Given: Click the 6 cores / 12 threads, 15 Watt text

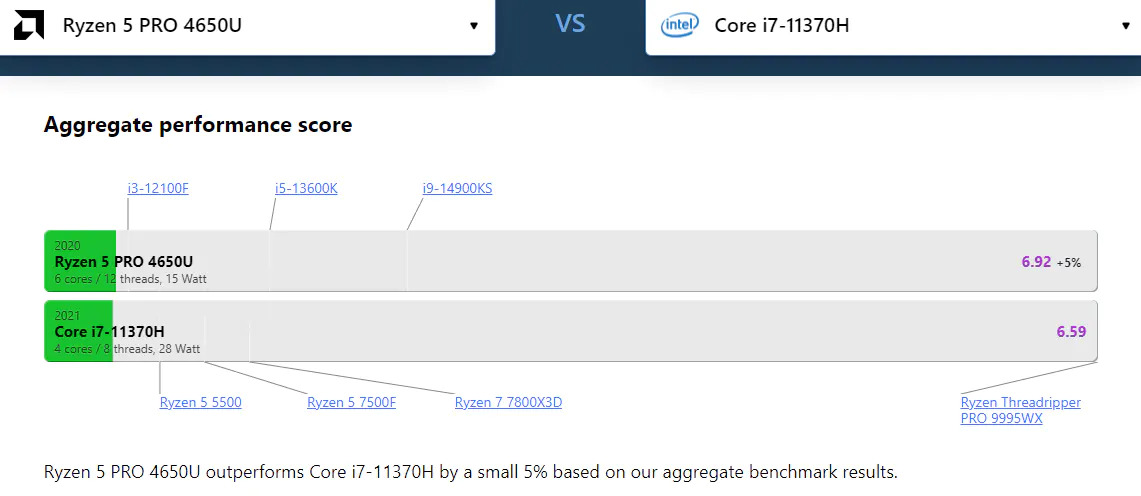Looking at the screenshot, I should [131, 279].
